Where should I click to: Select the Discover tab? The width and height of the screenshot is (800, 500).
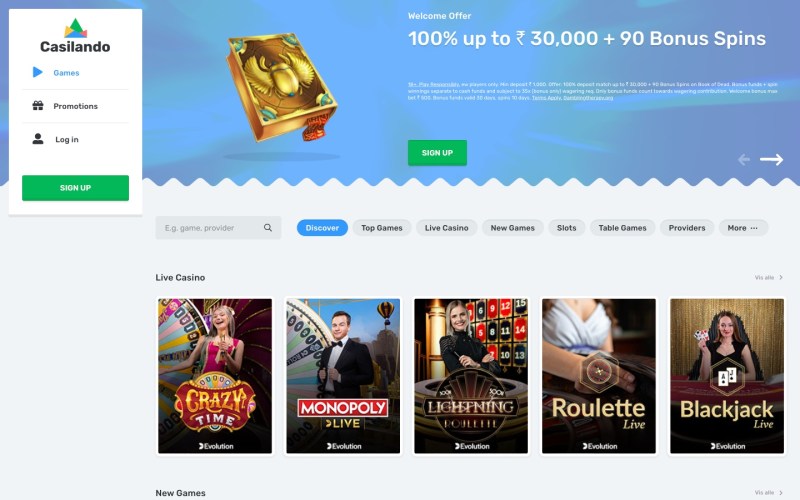[322, 228]
